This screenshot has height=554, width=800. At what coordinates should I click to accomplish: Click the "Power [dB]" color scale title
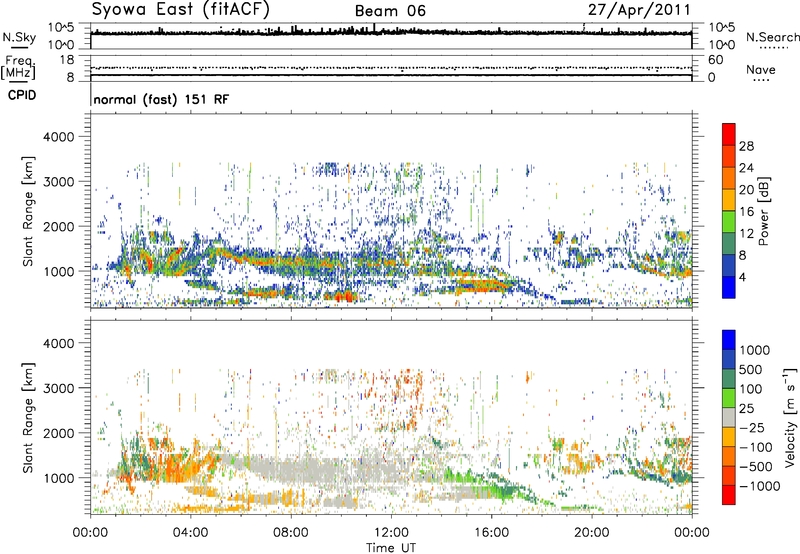click(x=764, y=211)
